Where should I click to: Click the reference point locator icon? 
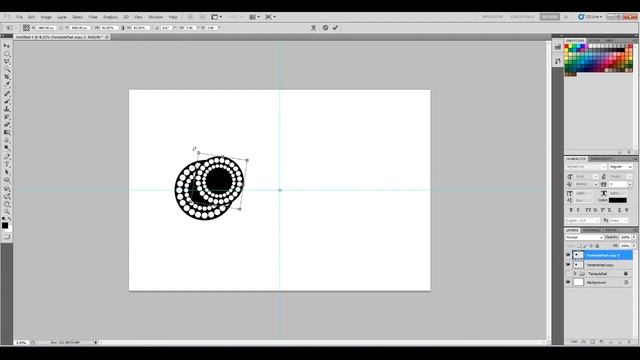tap(26, 28)
